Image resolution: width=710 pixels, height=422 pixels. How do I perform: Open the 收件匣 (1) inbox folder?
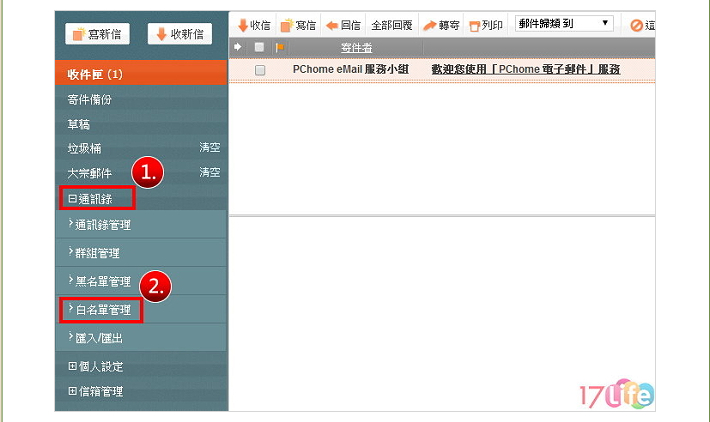[141, 74]
